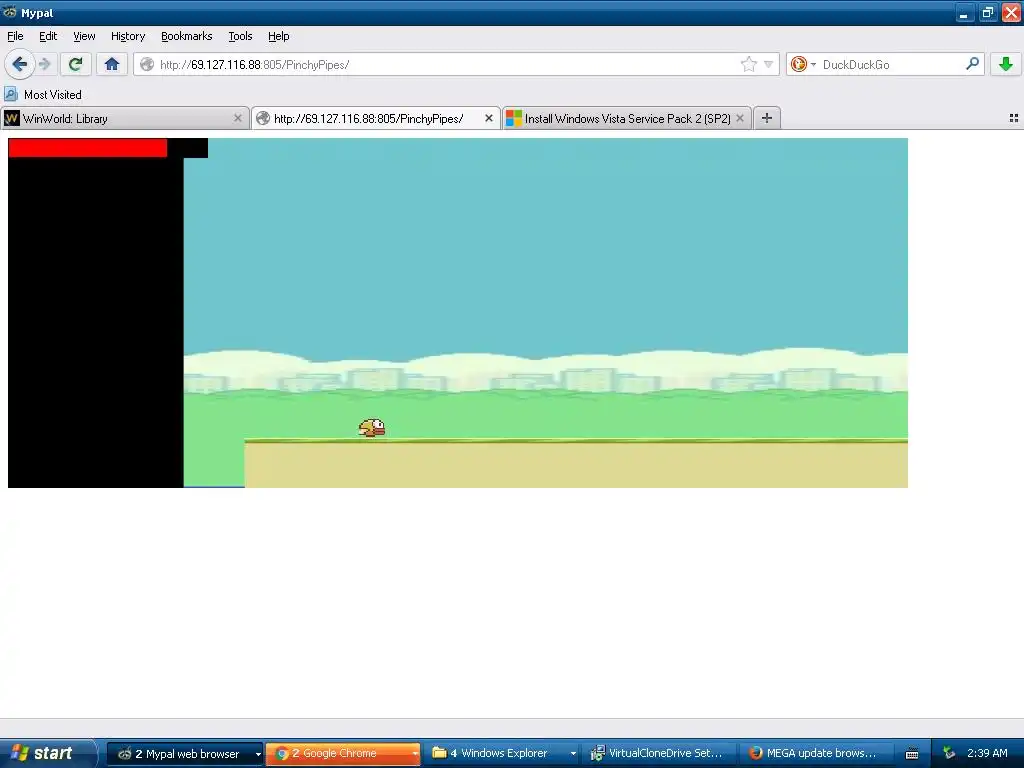Click the keyboard icon in the system tray
This screenshot has width=1024, height=768.
pyautogui.click(x=912, y=754)
